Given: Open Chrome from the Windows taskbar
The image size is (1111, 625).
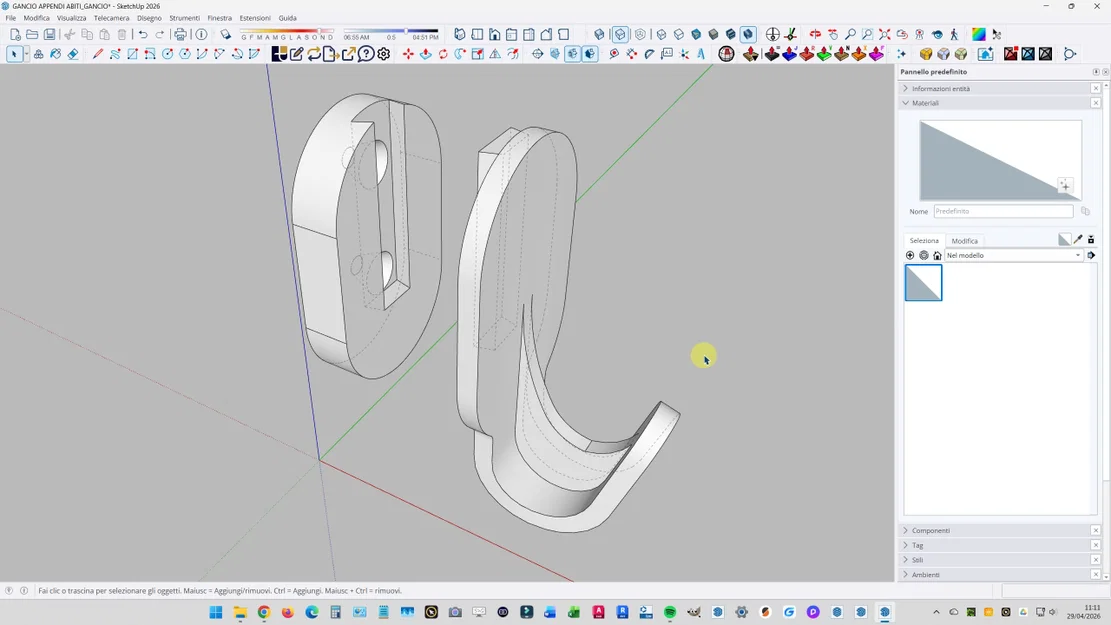Looking at the screenshot, I should pos(264,612).
